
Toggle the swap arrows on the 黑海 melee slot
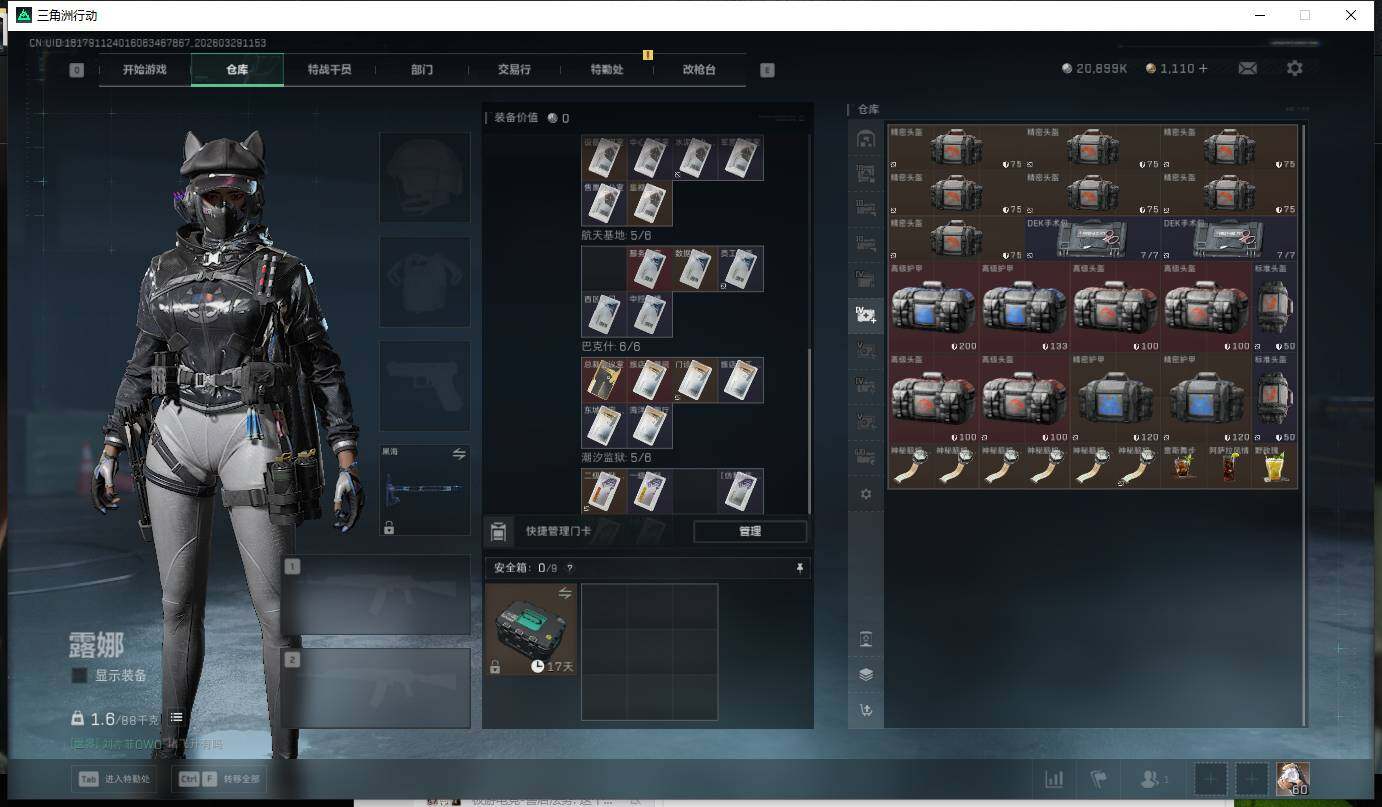click(x=459, y=454)
